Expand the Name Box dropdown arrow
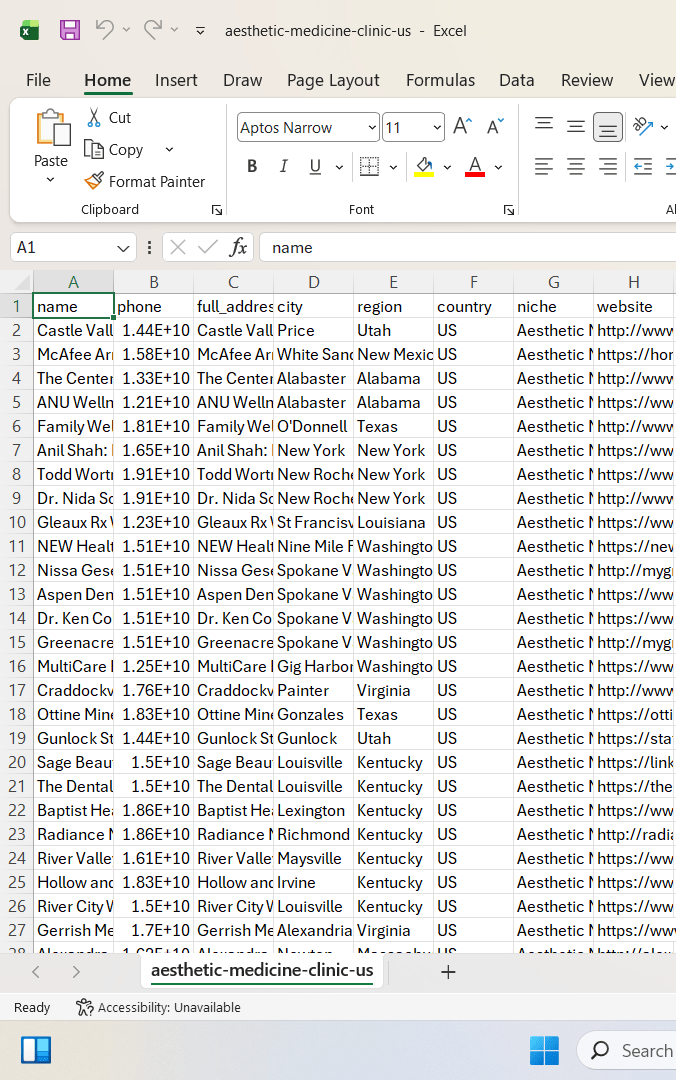This screenshot has width=676, height=1080. [x=123, y=248]
